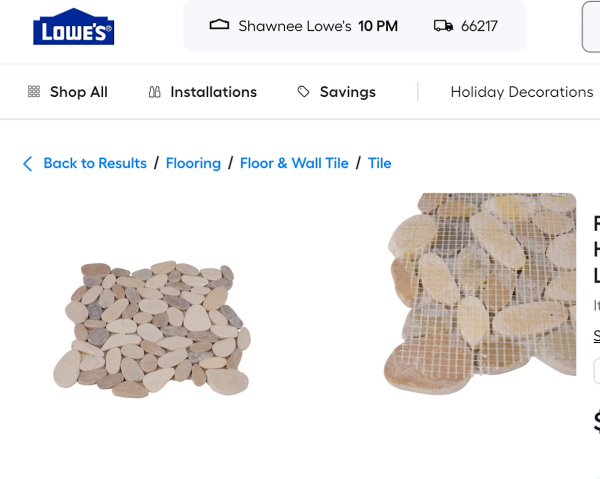Open the Tile breadcrumb link
The image size is (600, 479).
pos(380,163)
